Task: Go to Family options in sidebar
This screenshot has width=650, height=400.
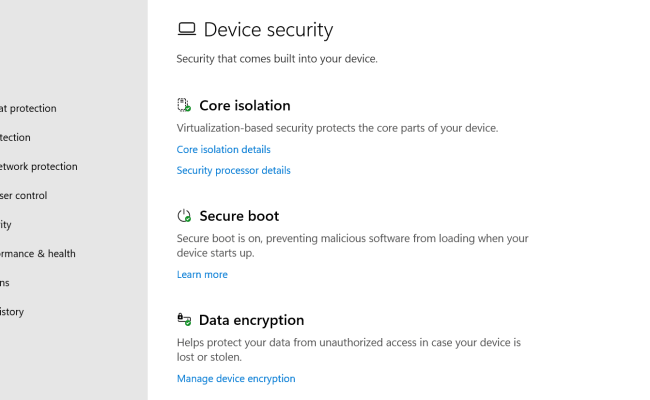Action: coord(5,283)
